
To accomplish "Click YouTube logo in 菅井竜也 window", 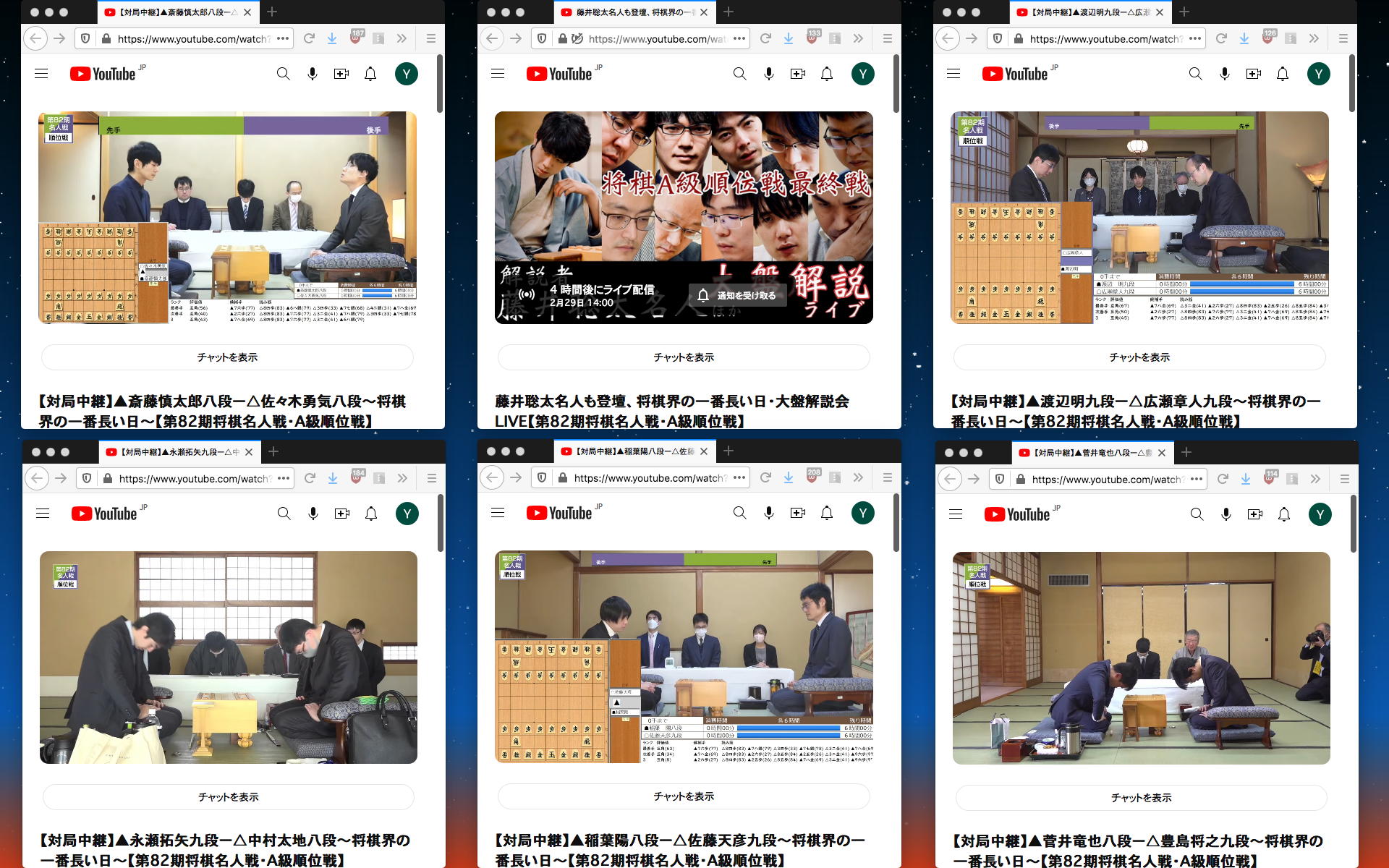I will 1016,514.
